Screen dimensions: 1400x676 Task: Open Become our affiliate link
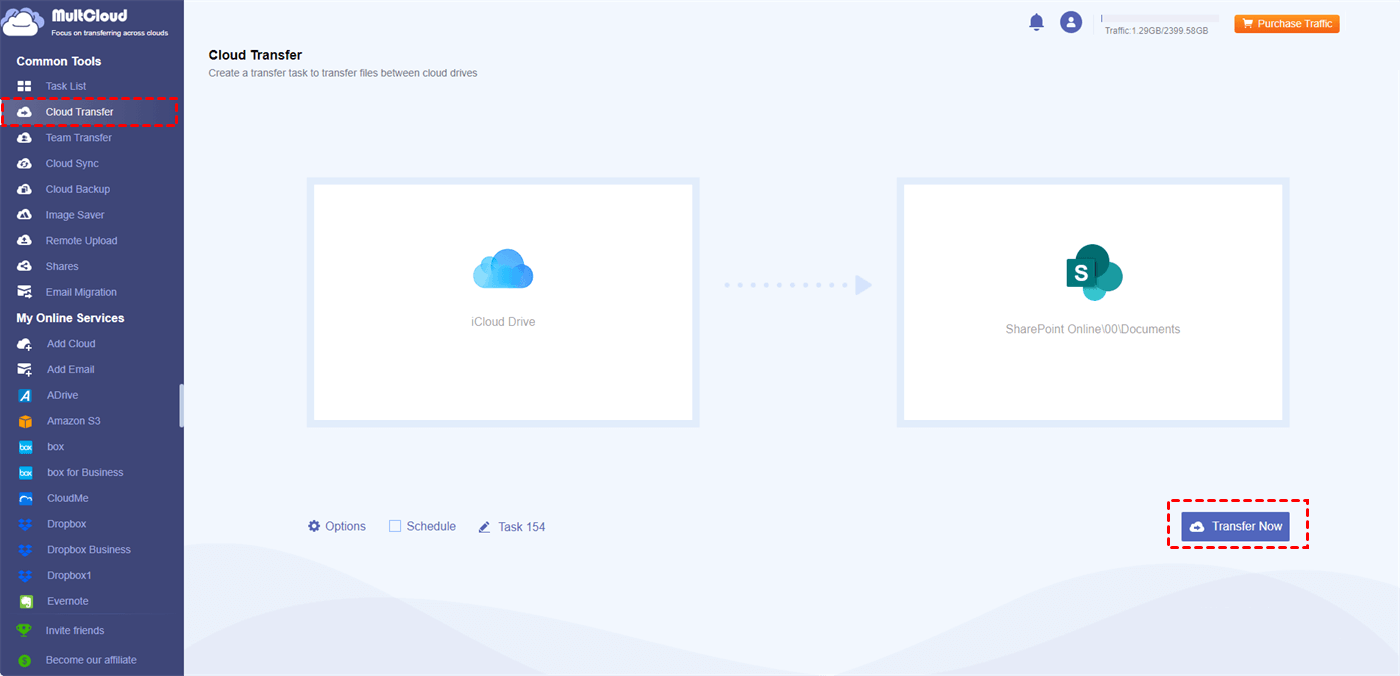click(91, 660)
